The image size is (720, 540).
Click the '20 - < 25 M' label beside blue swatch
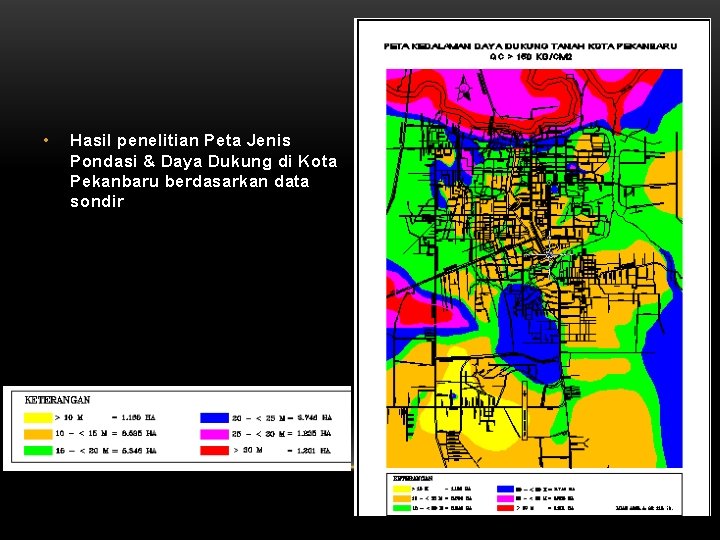coord(259,418)
